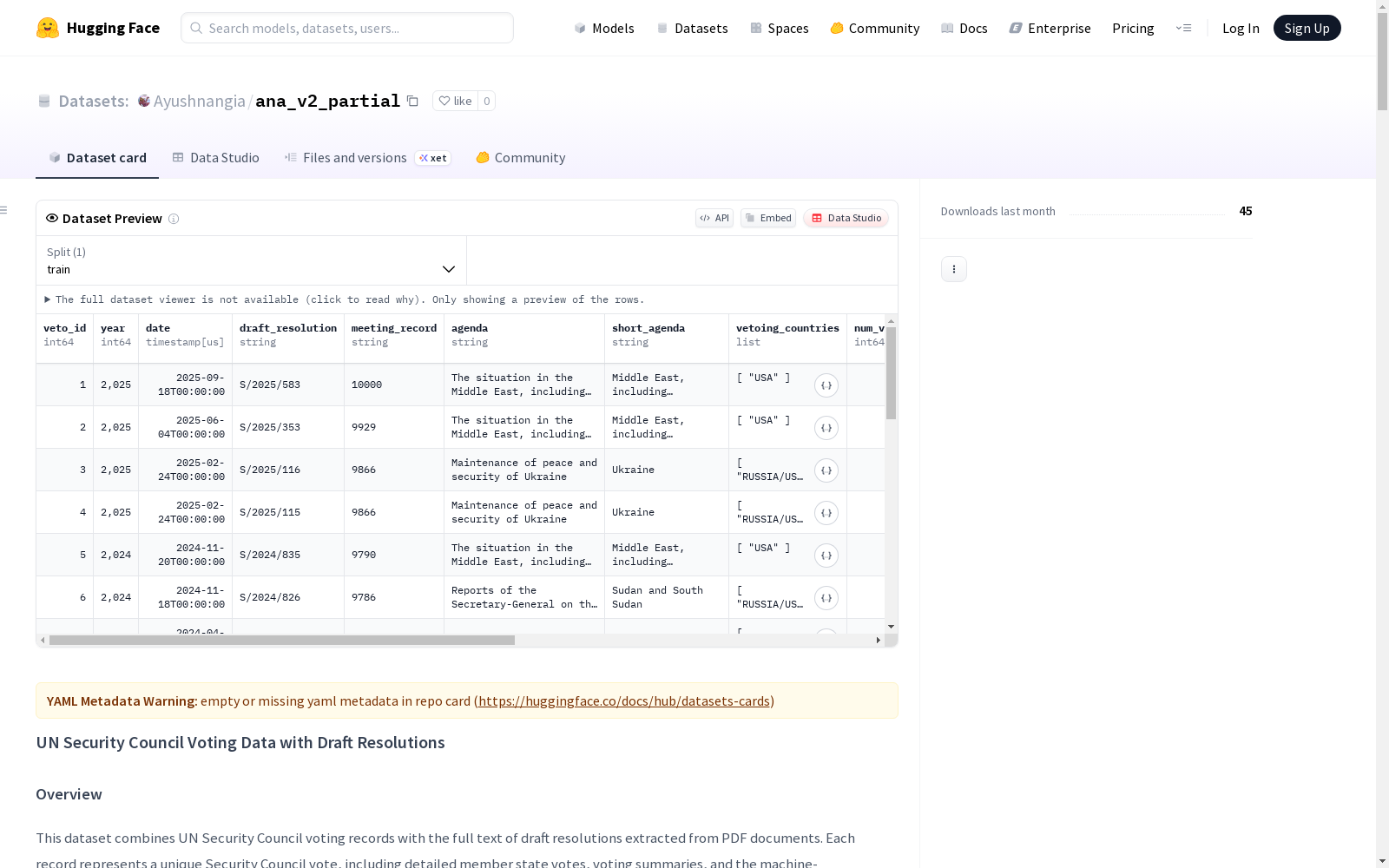Expand the vetoing_countries cell for veto_id 2
The image size is (1389, 868).
coord(826,428)
